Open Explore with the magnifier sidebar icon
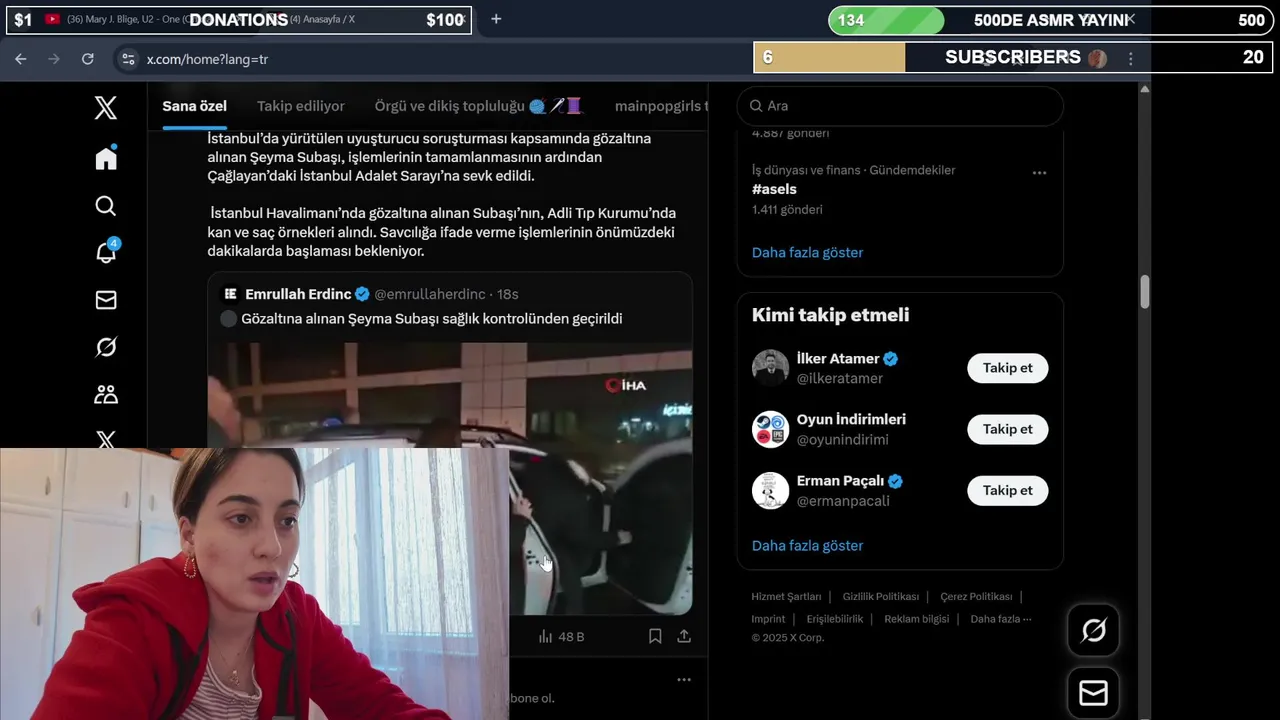The height and width of the screenshot is (720, 1280). click(x=105, y=206)
